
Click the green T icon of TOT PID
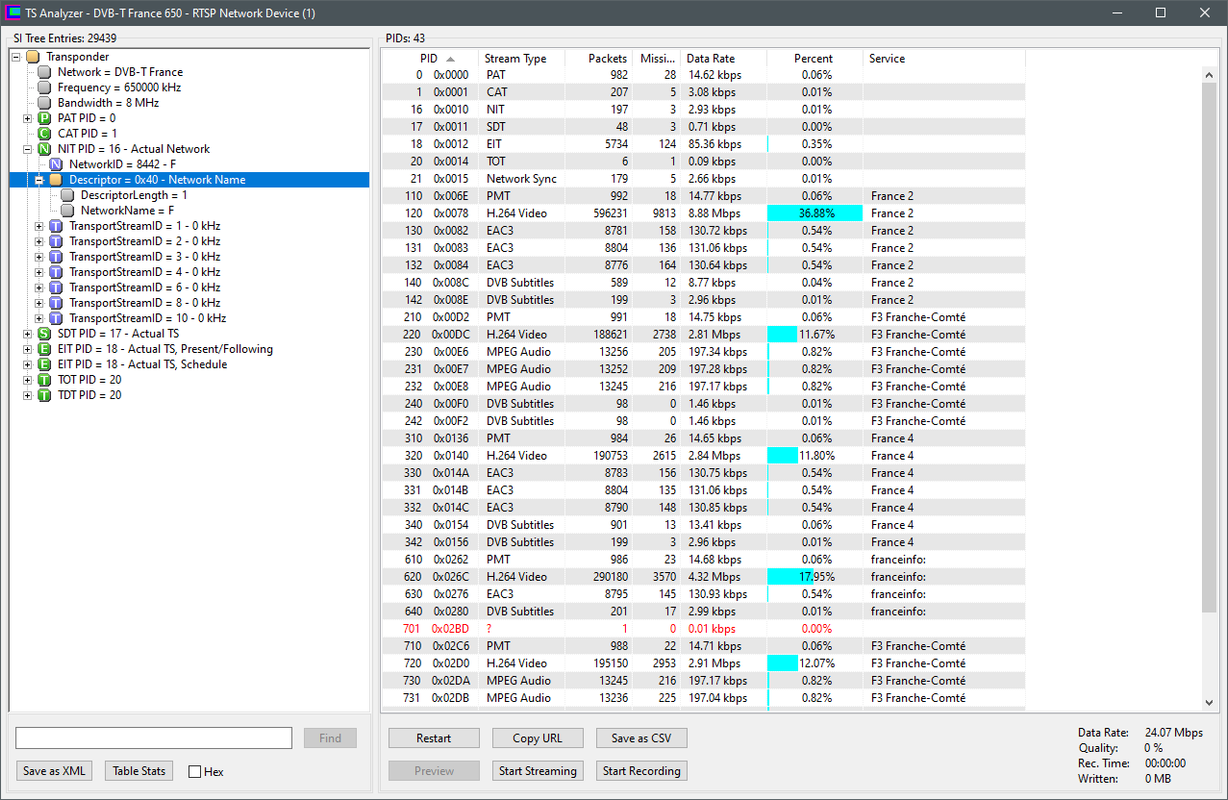coord(43,380)
